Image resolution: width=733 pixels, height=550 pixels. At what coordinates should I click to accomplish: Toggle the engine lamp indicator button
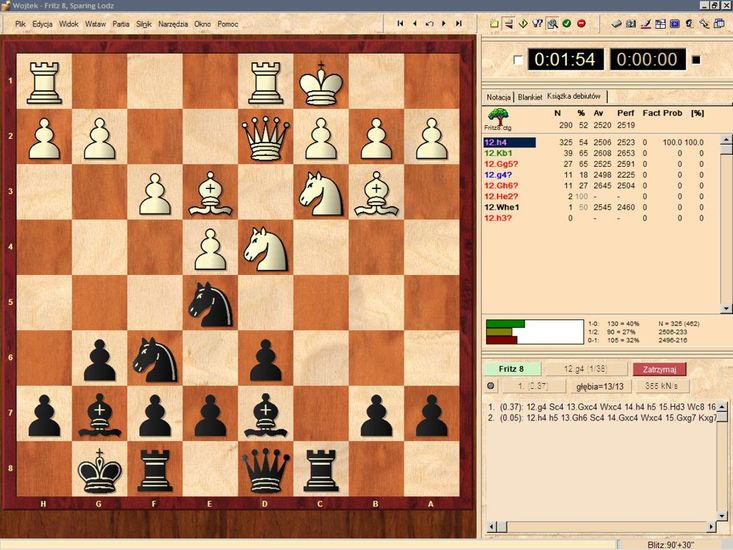click(490, 385)
